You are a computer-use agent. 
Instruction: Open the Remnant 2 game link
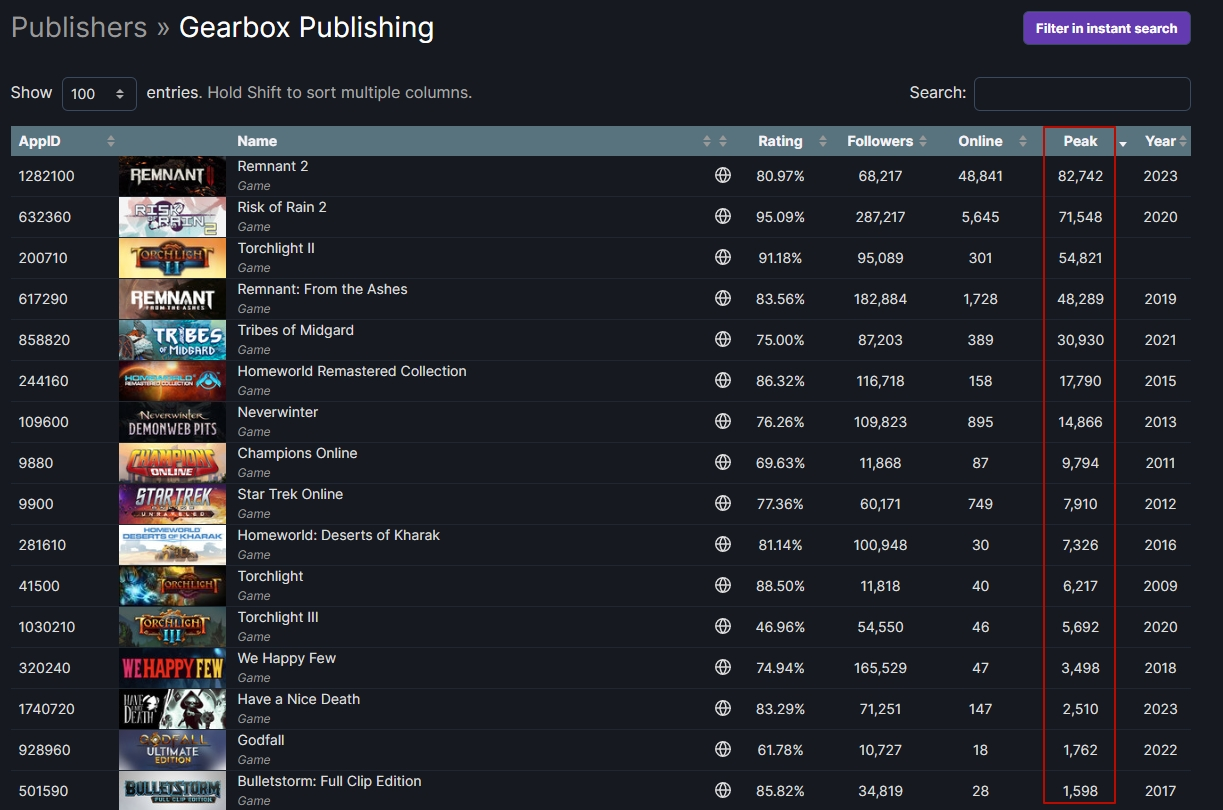(x=273, y=166)
